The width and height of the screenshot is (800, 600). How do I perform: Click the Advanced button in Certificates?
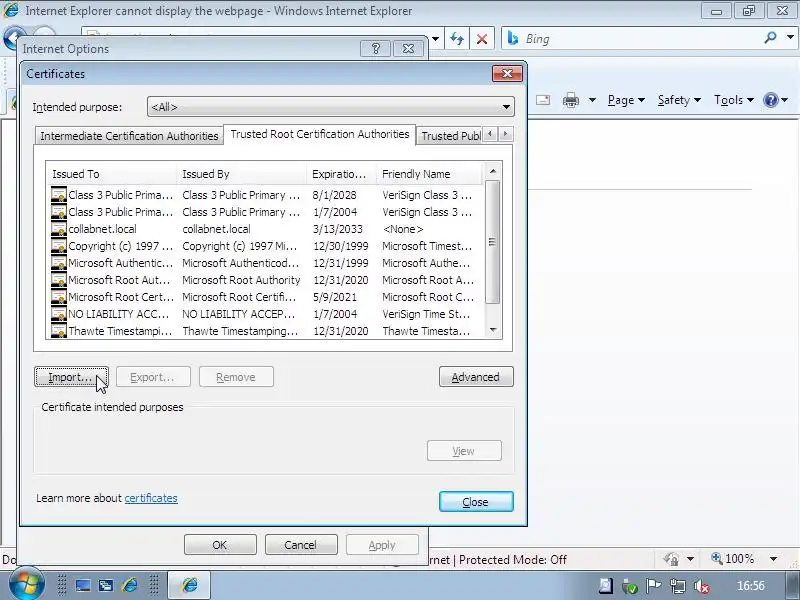point(476,377)
